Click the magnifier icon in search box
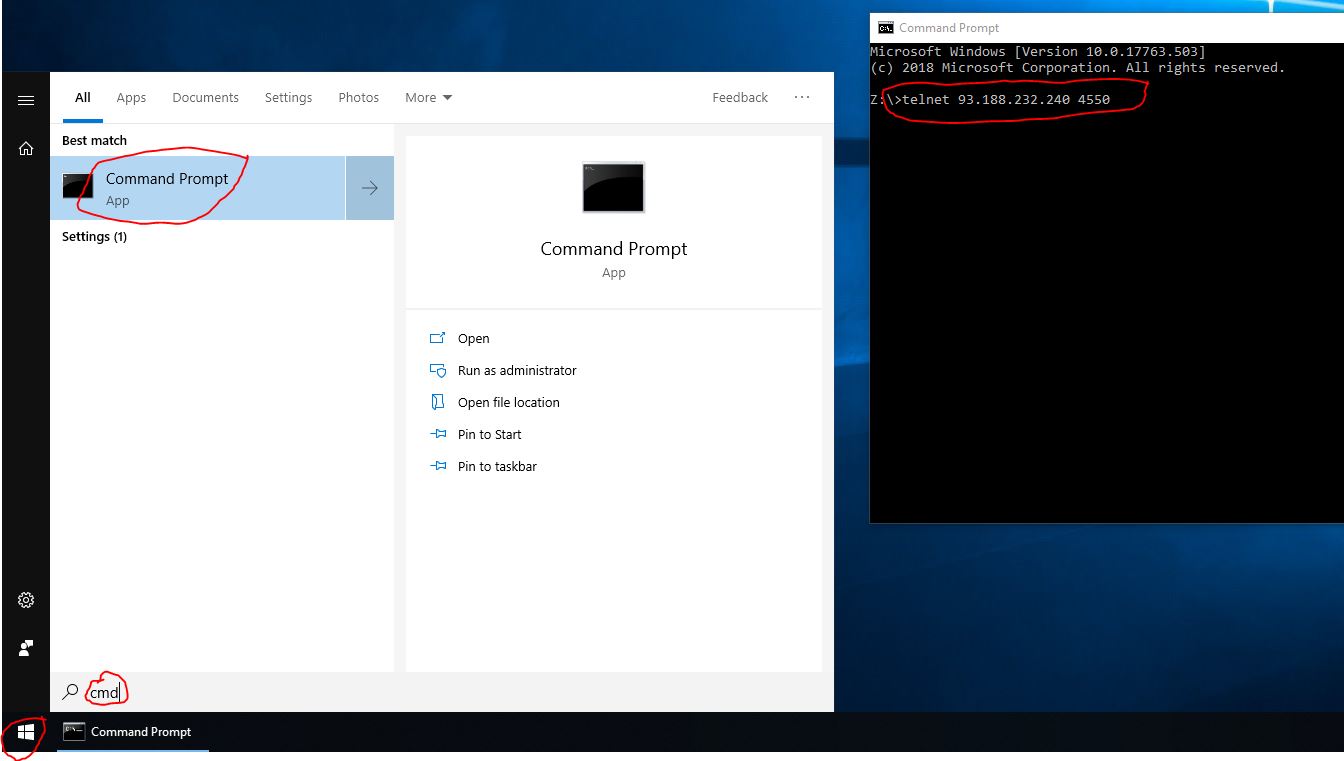Image resolution: width=1344 pixels, height=761 pixels. click(70, 691)
